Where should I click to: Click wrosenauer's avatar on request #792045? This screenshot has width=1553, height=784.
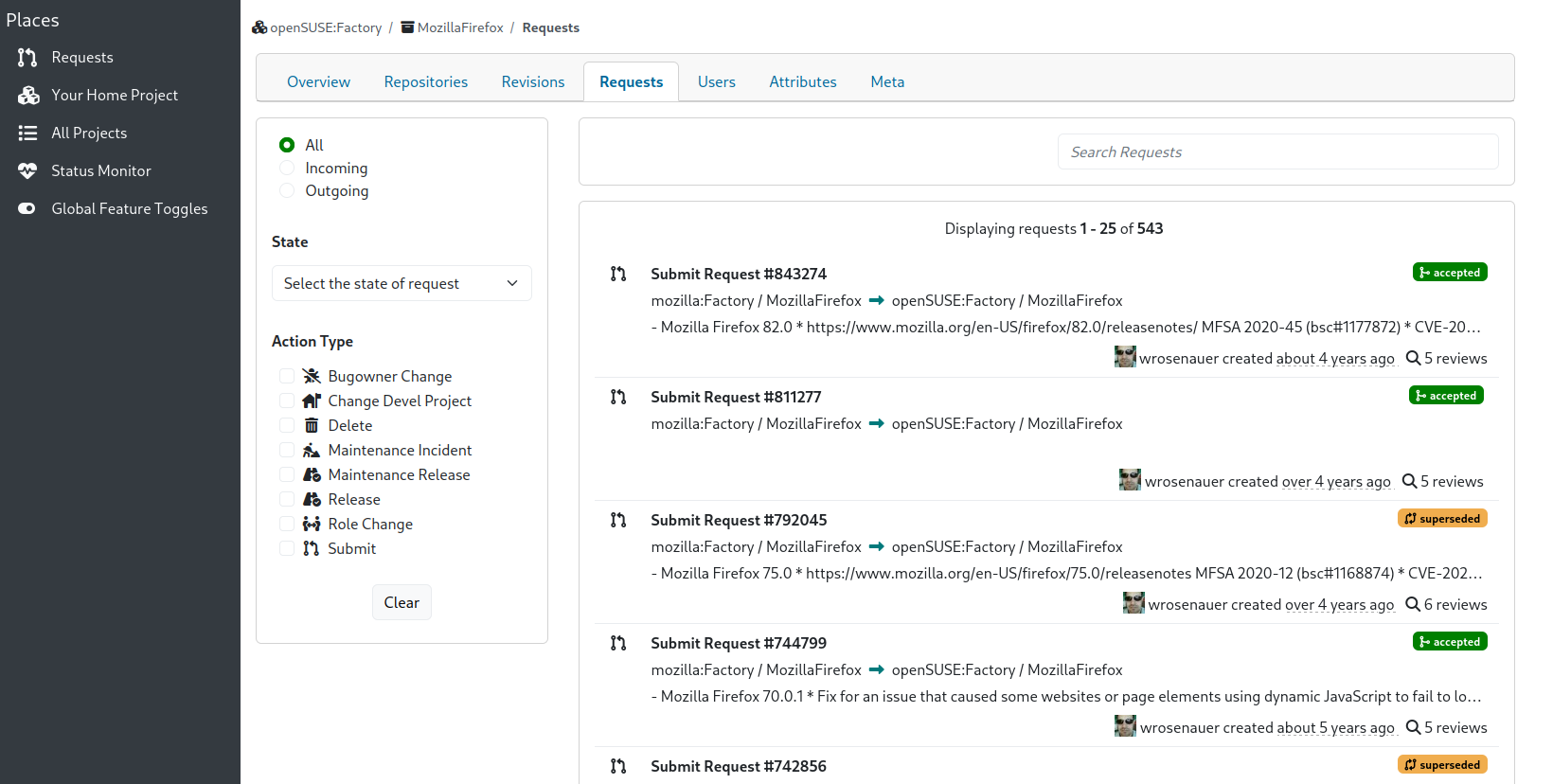(1134, 603)
